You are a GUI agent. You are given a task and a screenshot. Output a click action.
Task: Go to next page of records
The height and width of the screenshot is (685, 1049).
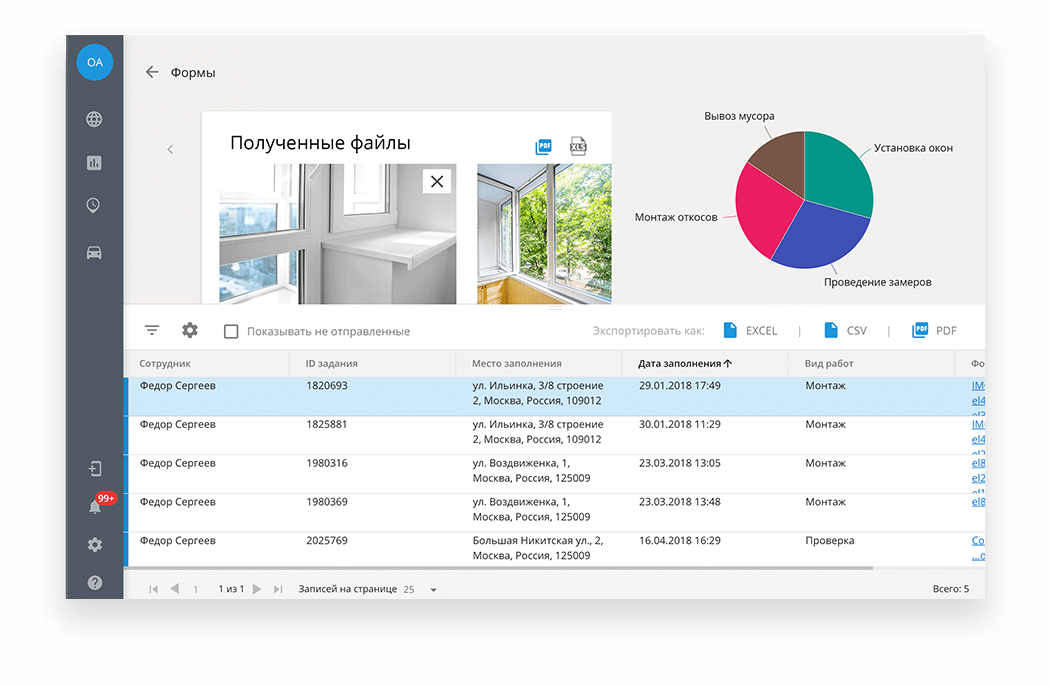257,589
